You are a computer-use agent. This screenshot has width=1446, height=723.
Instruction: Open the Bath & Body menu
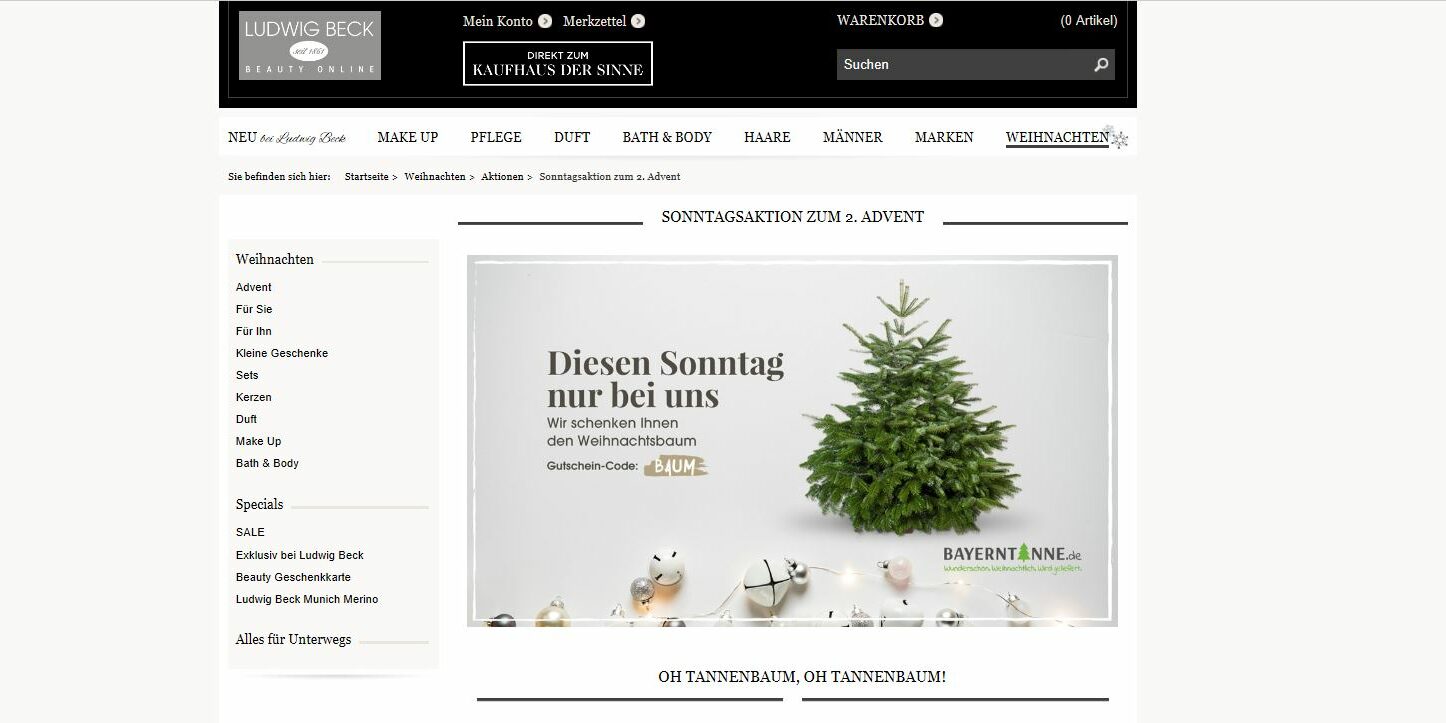(x=667, y=137)
